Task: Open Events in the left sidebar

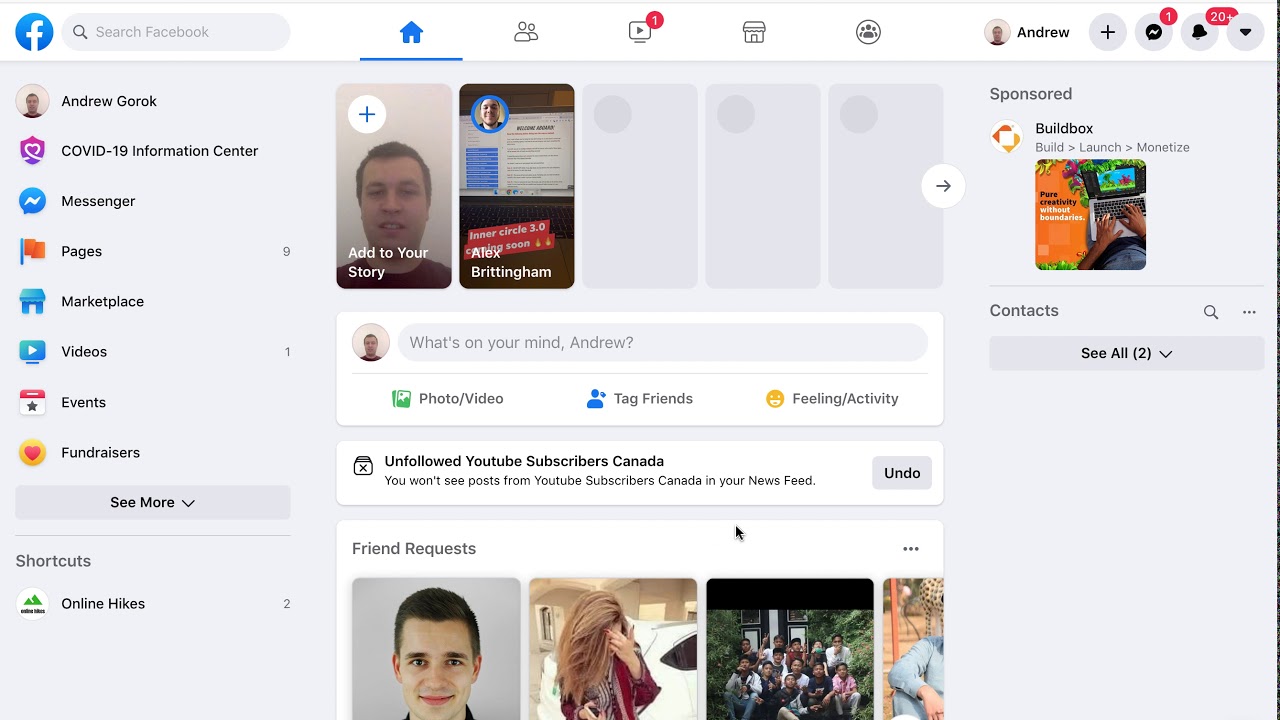Action: 153,402
